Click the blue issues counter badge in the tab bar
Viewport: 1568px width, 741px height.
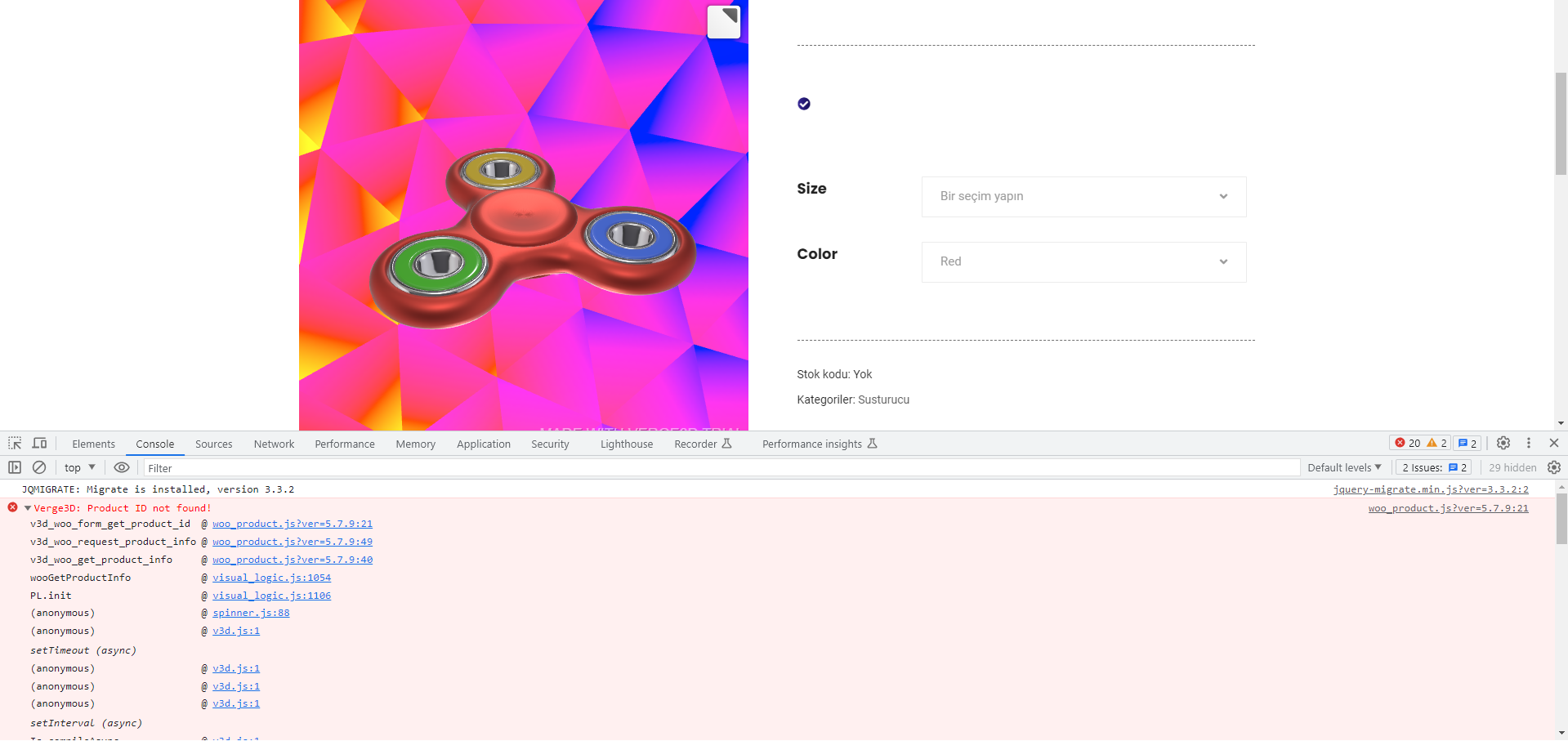click(x=1467, y=443)
